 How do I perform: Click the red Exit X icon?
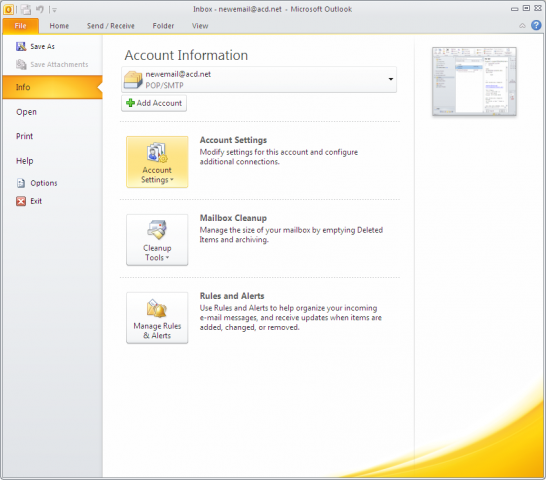21,201
